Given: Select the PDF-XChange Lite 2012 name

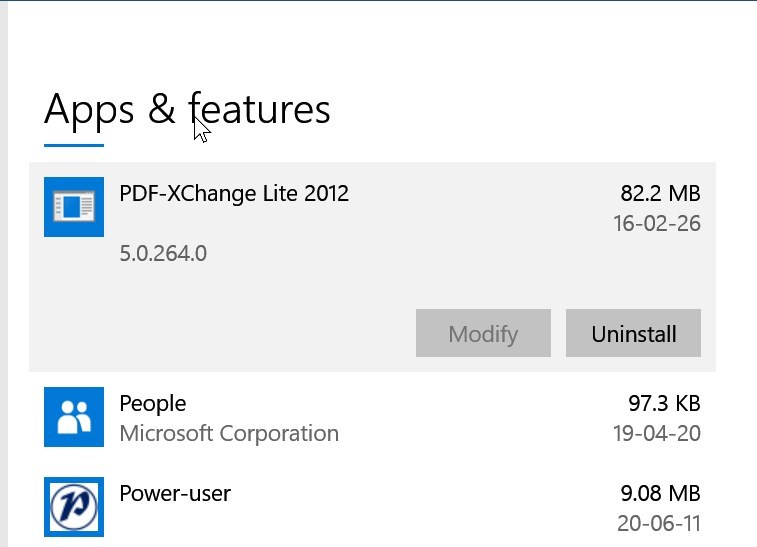Looking at the screenshot, I should pos(234,193).
